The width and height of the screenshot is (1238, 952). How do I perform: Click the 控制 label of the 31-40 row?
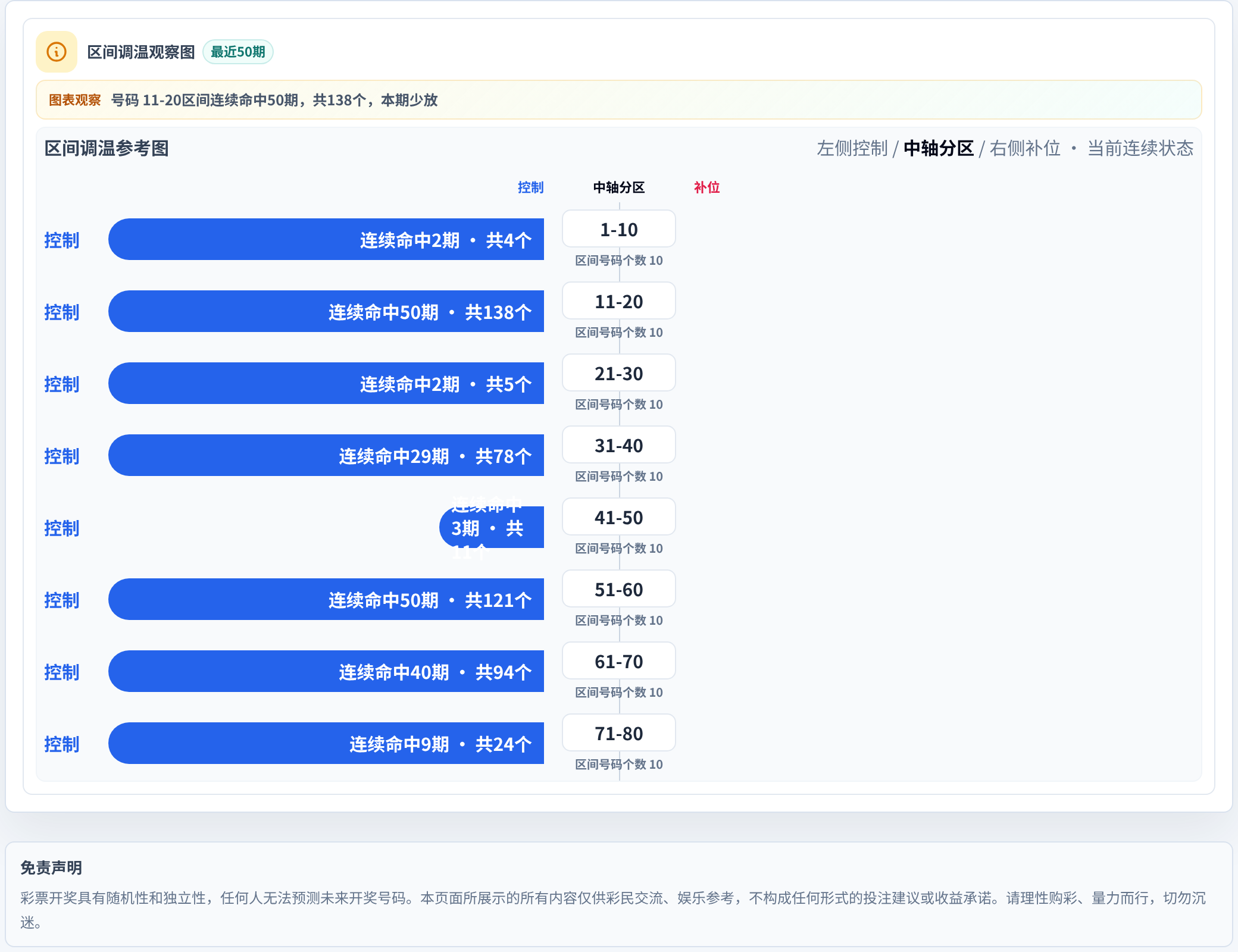[62, 456]
